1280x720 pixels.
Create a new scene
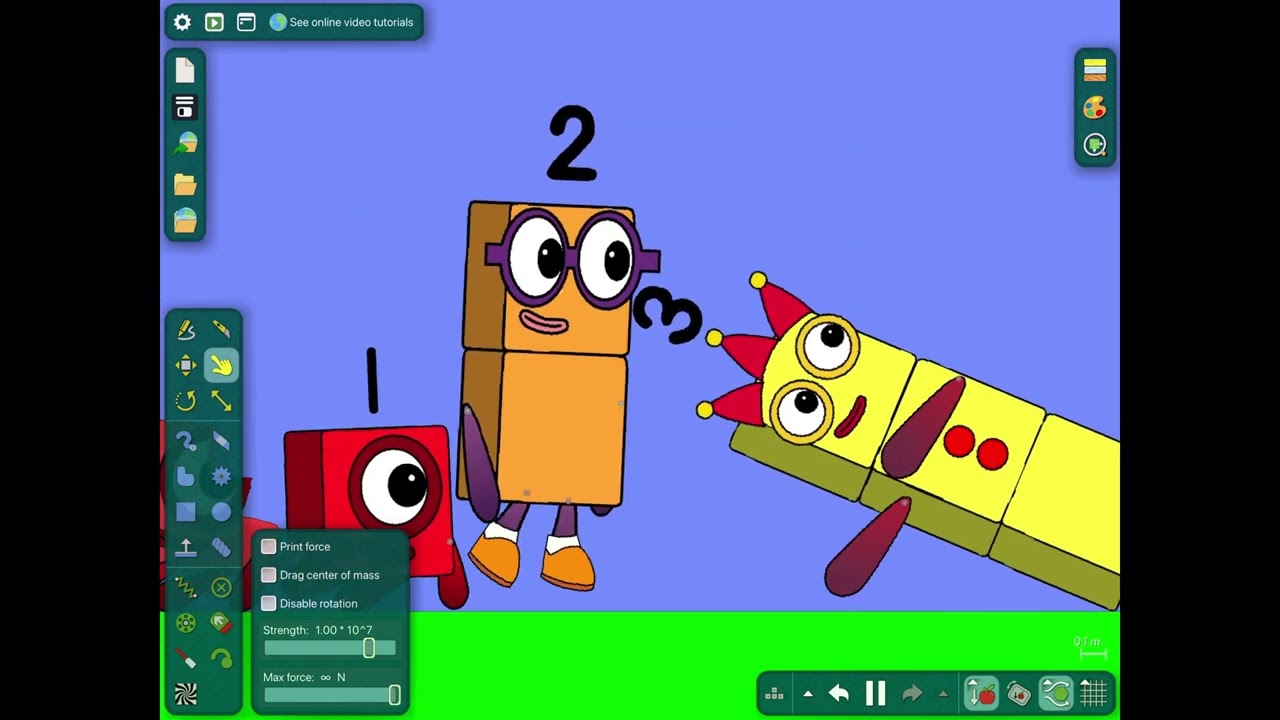tap(185, 70)
